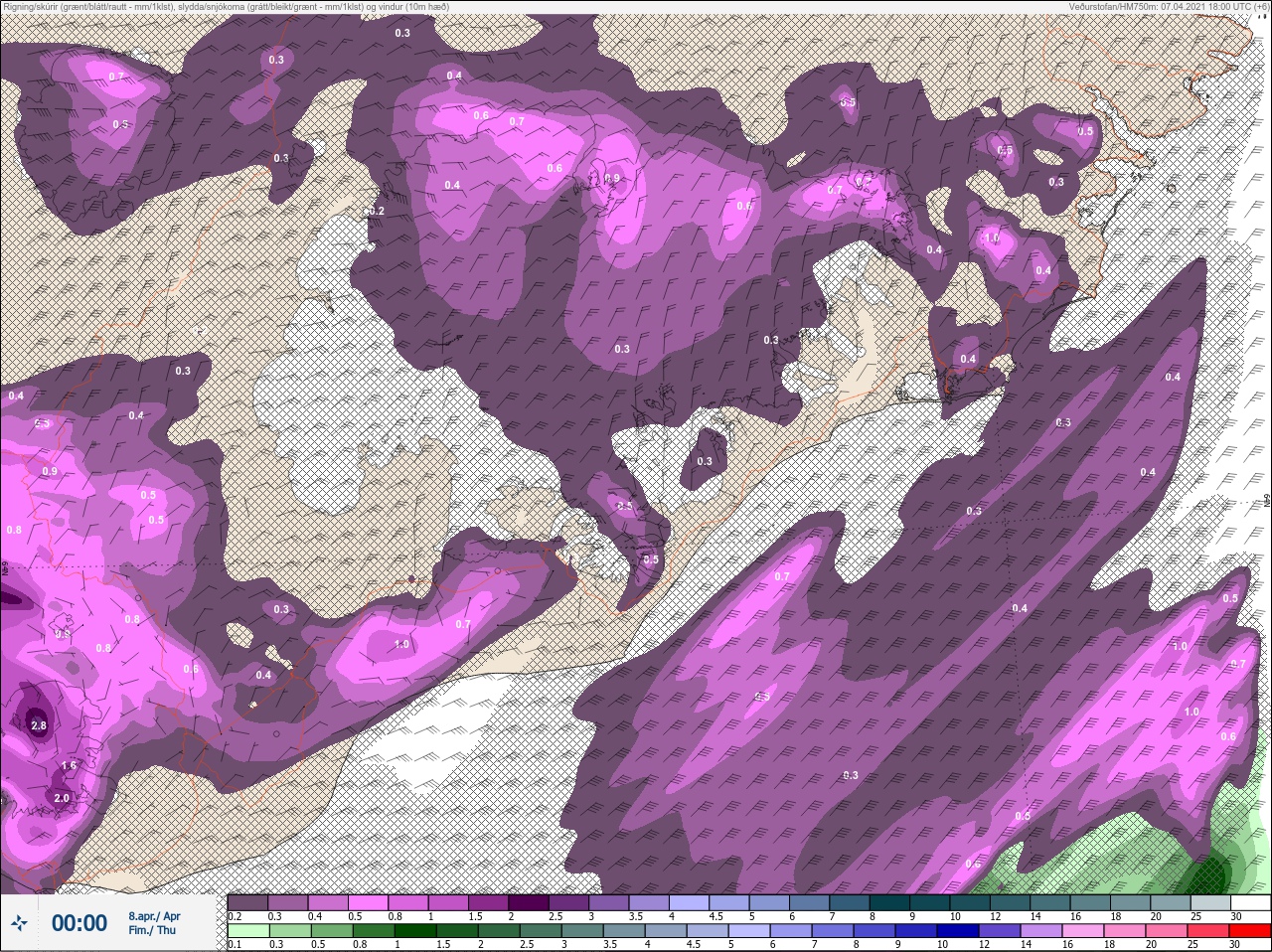
Task: Select the 0.2 dark plum swatch, top legend row
Action: tap(247, 902)
